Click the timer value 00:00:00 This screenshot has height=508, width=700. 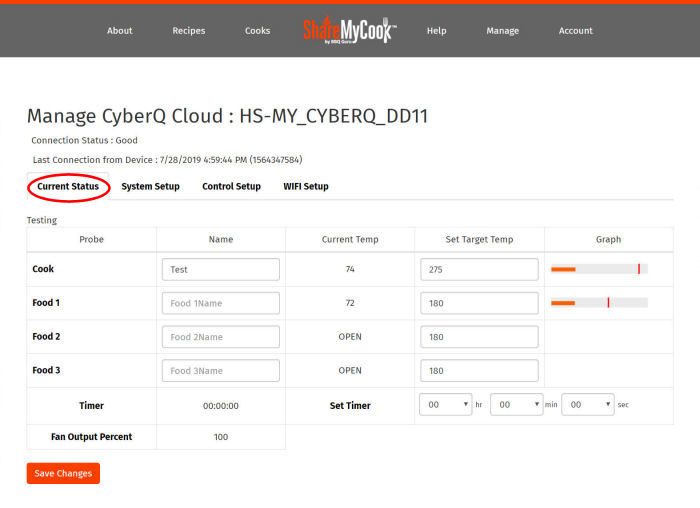(x=221, y=406)
